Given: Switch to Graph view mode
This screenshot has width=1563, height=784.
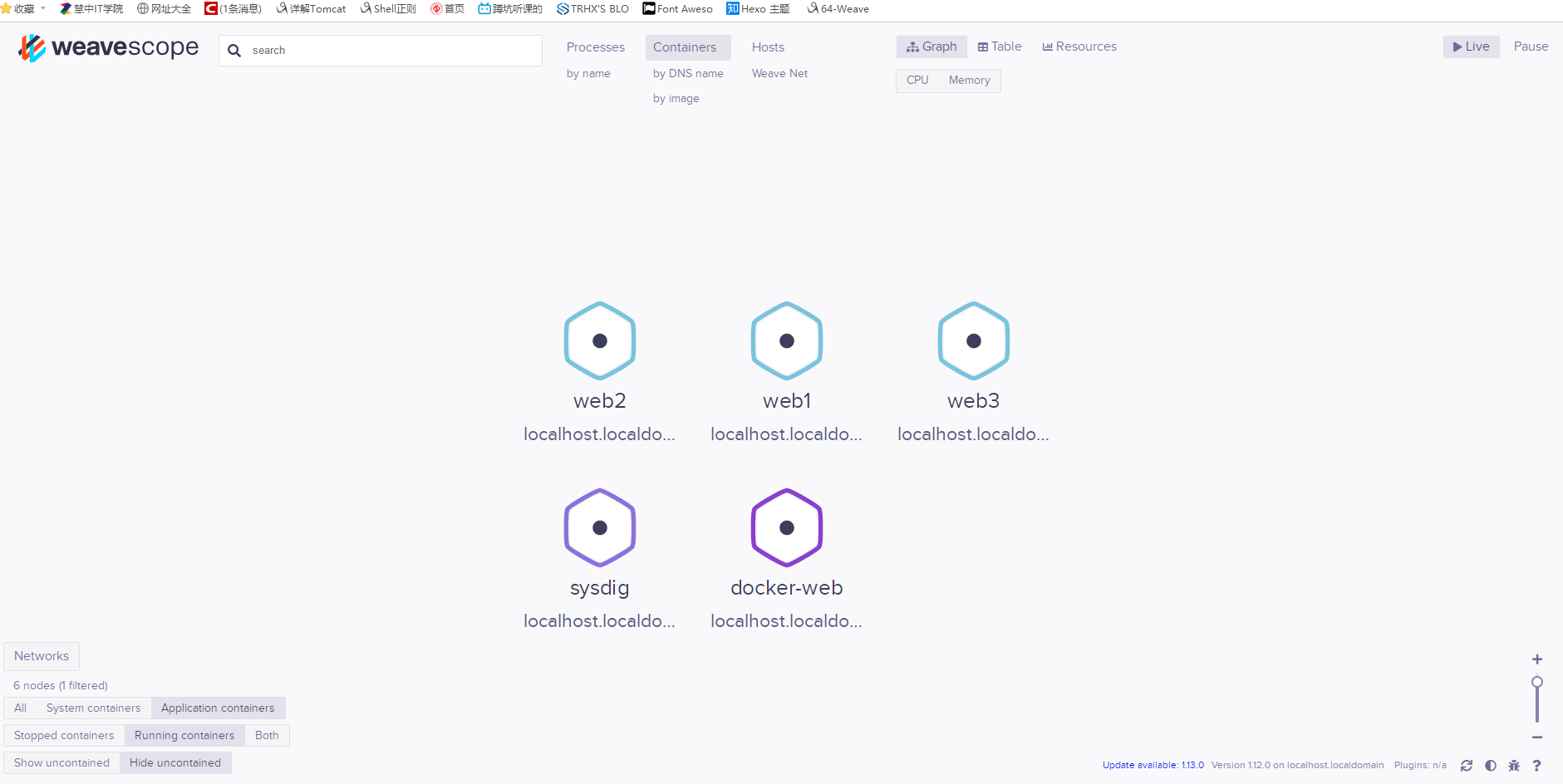Looking at the screenshot, I should coord(931,47).
